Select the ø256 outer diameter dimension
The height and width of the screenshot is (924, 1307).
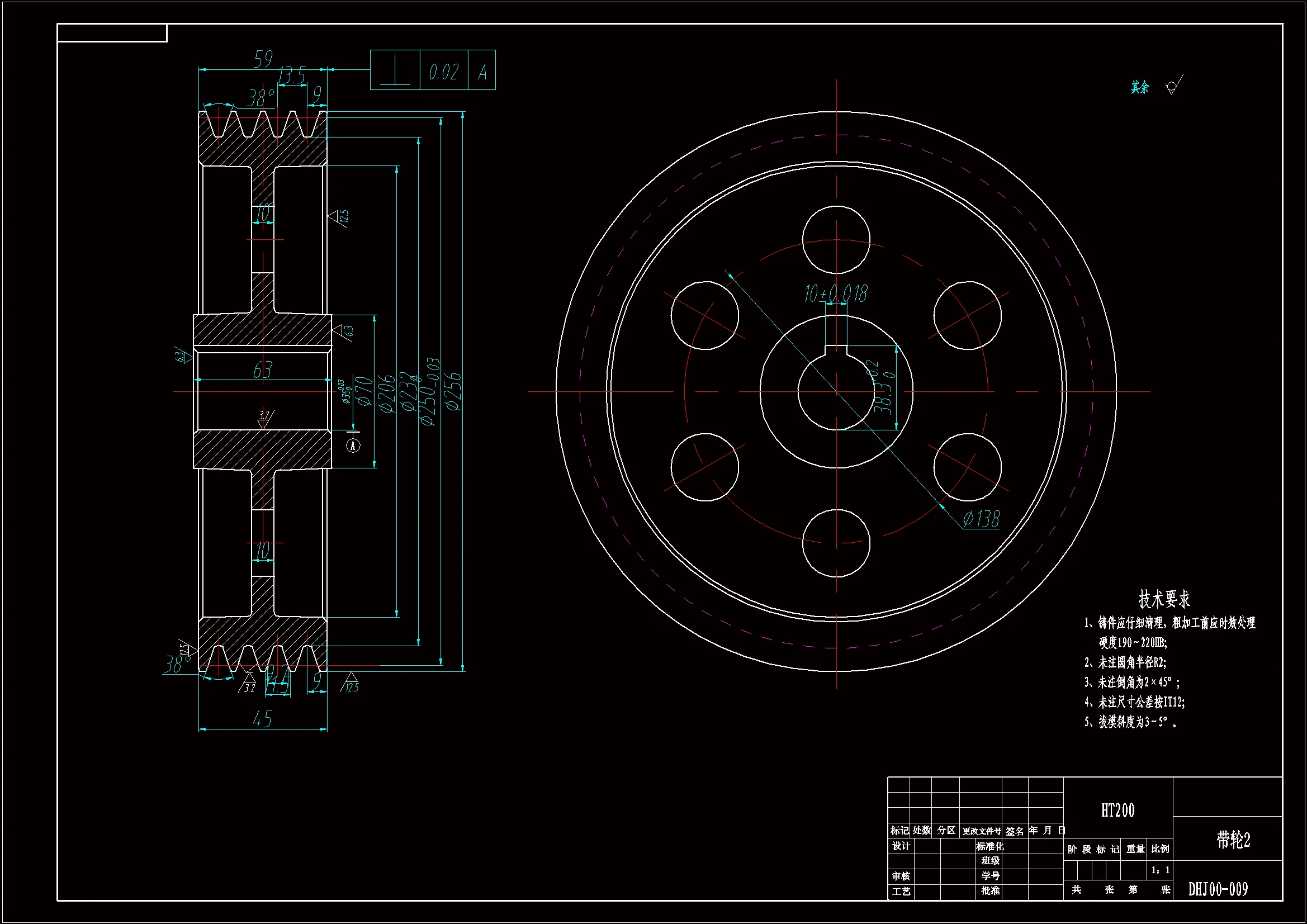[x=453, y=392]
